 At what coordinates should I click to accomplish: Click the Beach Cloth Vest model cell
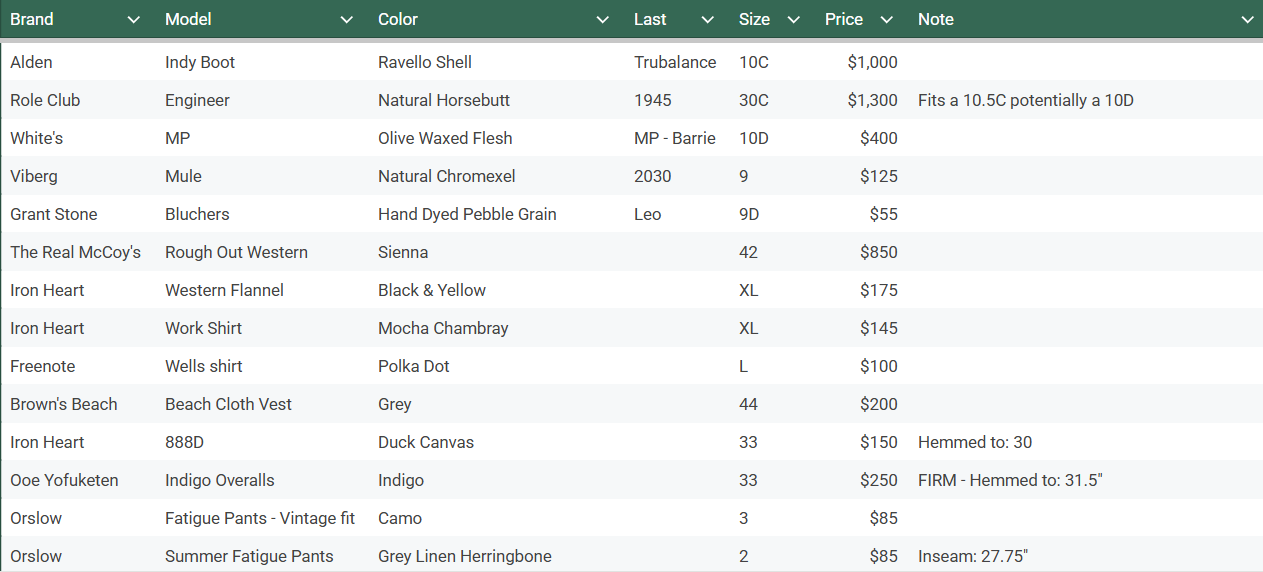(x=229, y=404)
